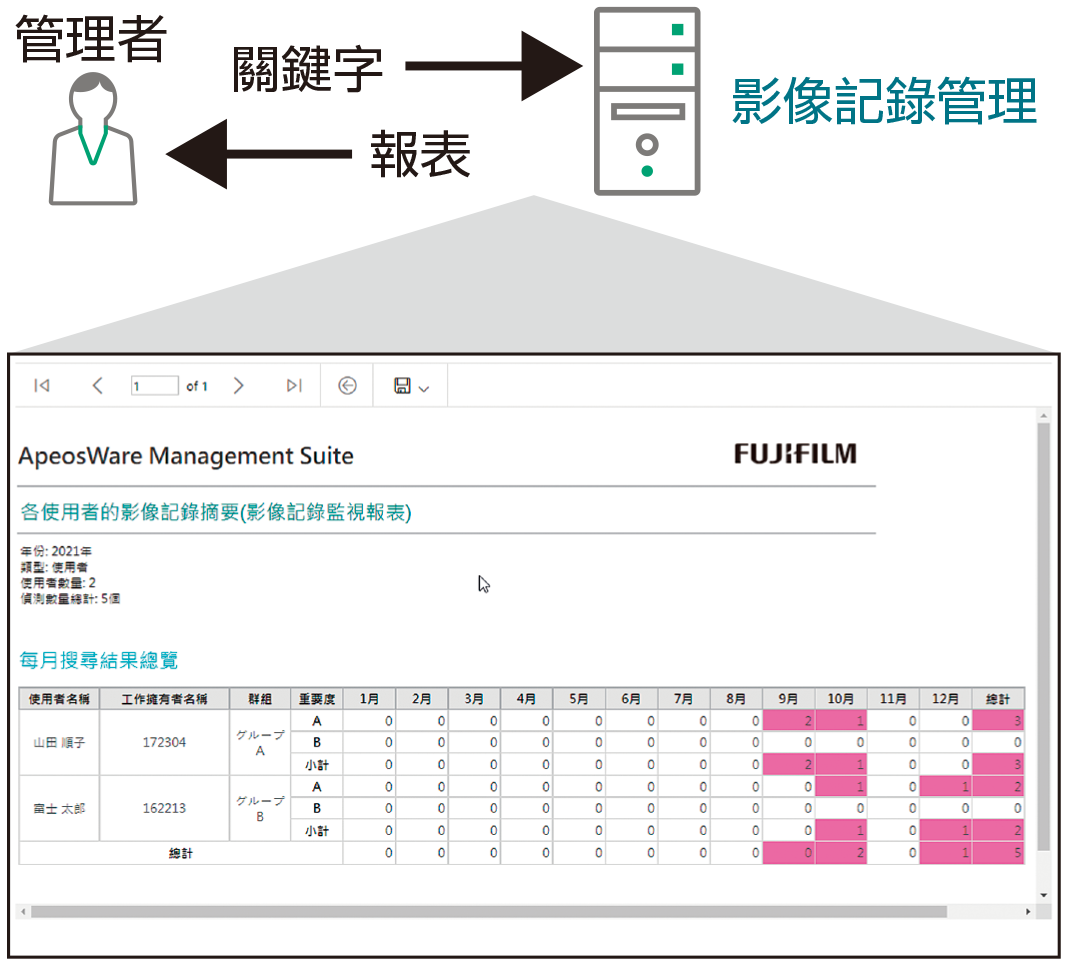Screen dimensions: 1068x966
Task: Select user cell '山田 順子'
Action: point(59,743)
